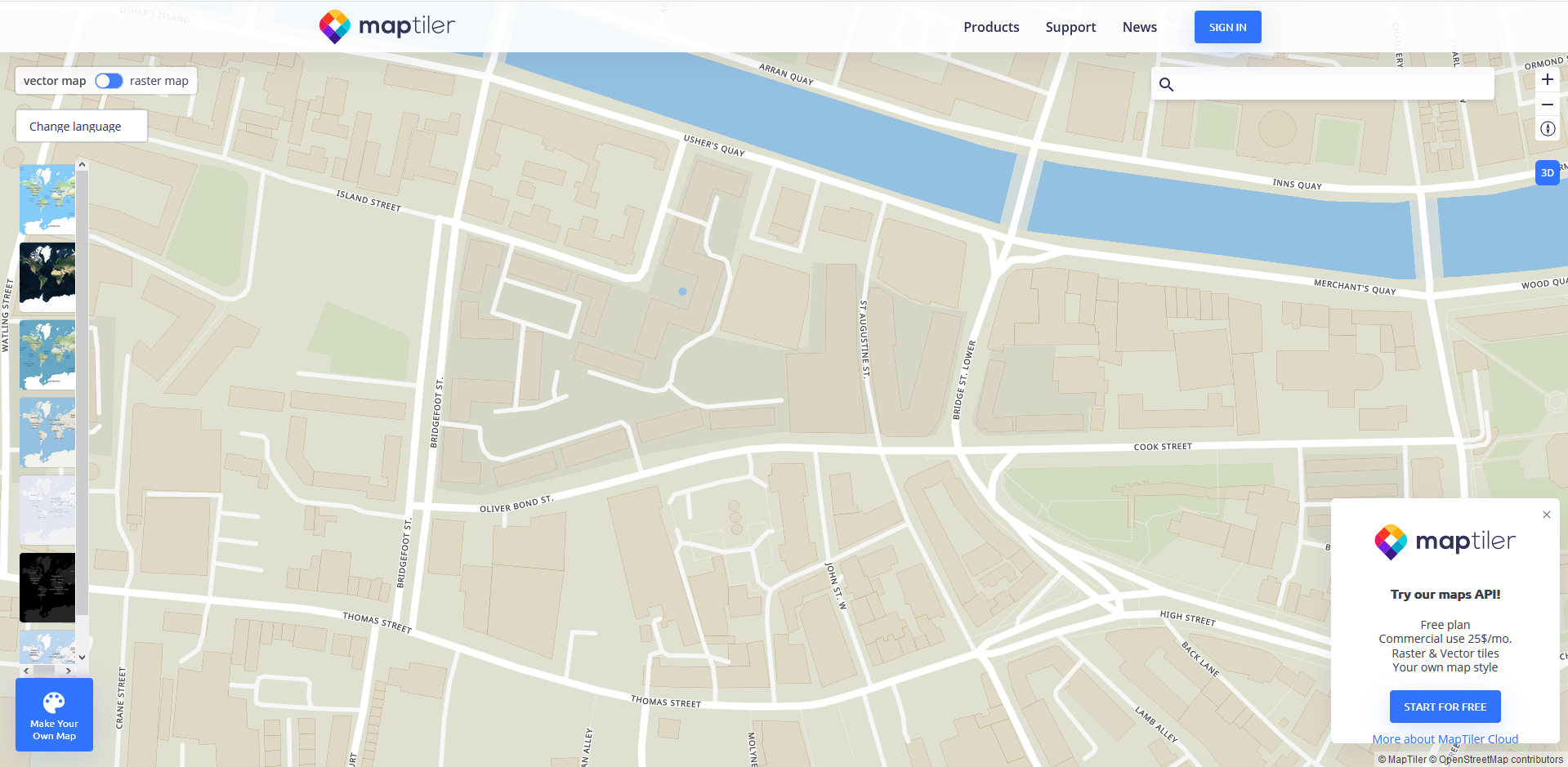Click the search magnifier icon
The width and height of the screenshot is (1568, 767).
tap(1166, 83)
